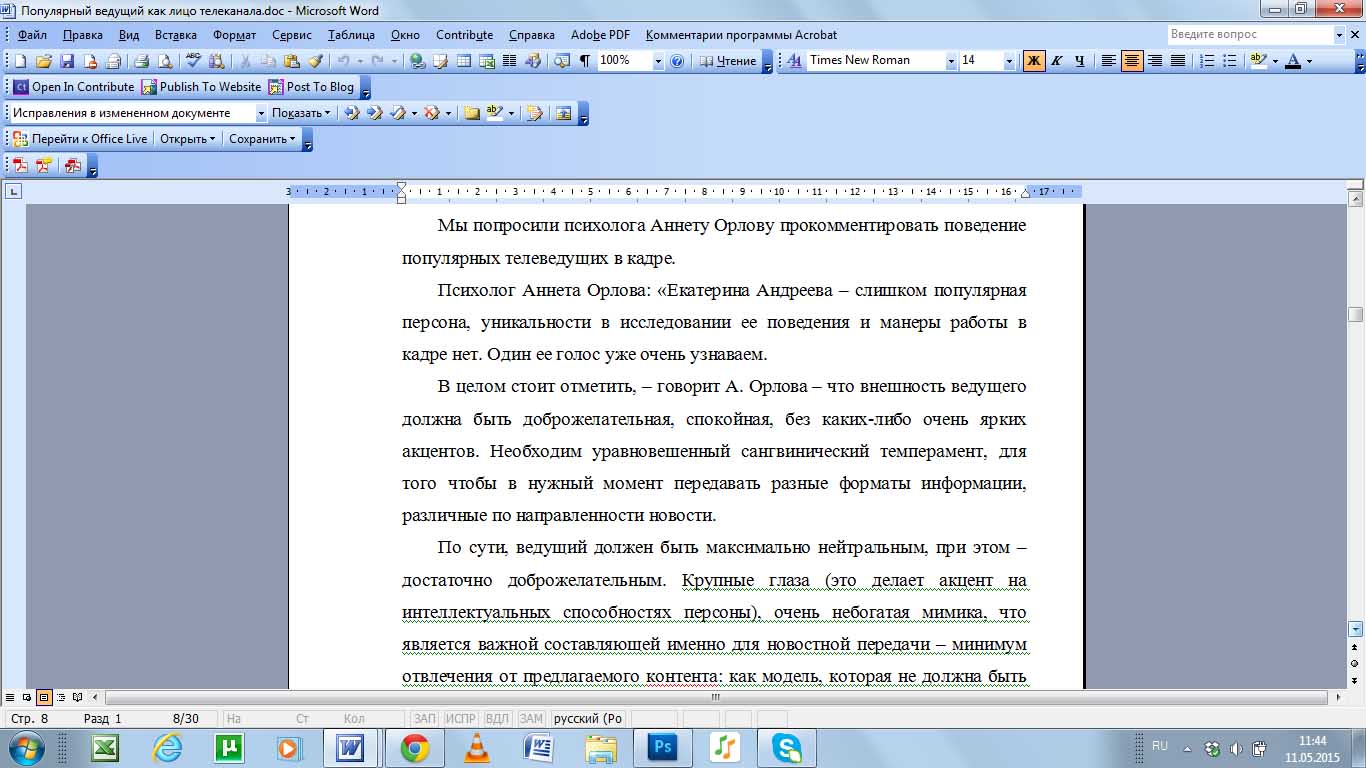Viewport: 1366px width, 768px height.
Task: Click "Перейти к Office Live"
Action: (x=80, y=139)
